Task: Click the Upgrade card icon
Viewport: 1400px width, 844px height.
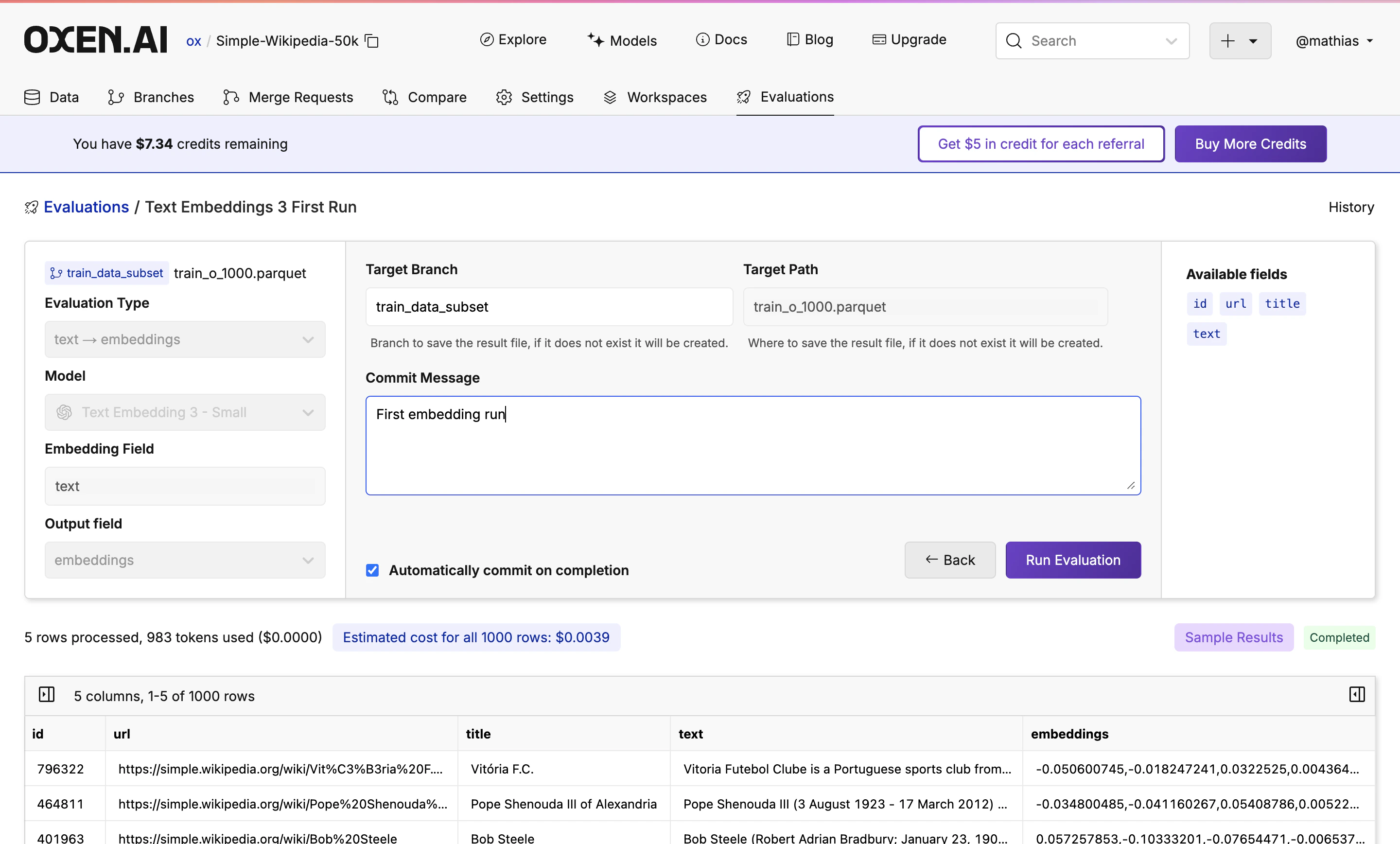Action: coord(879,39)
